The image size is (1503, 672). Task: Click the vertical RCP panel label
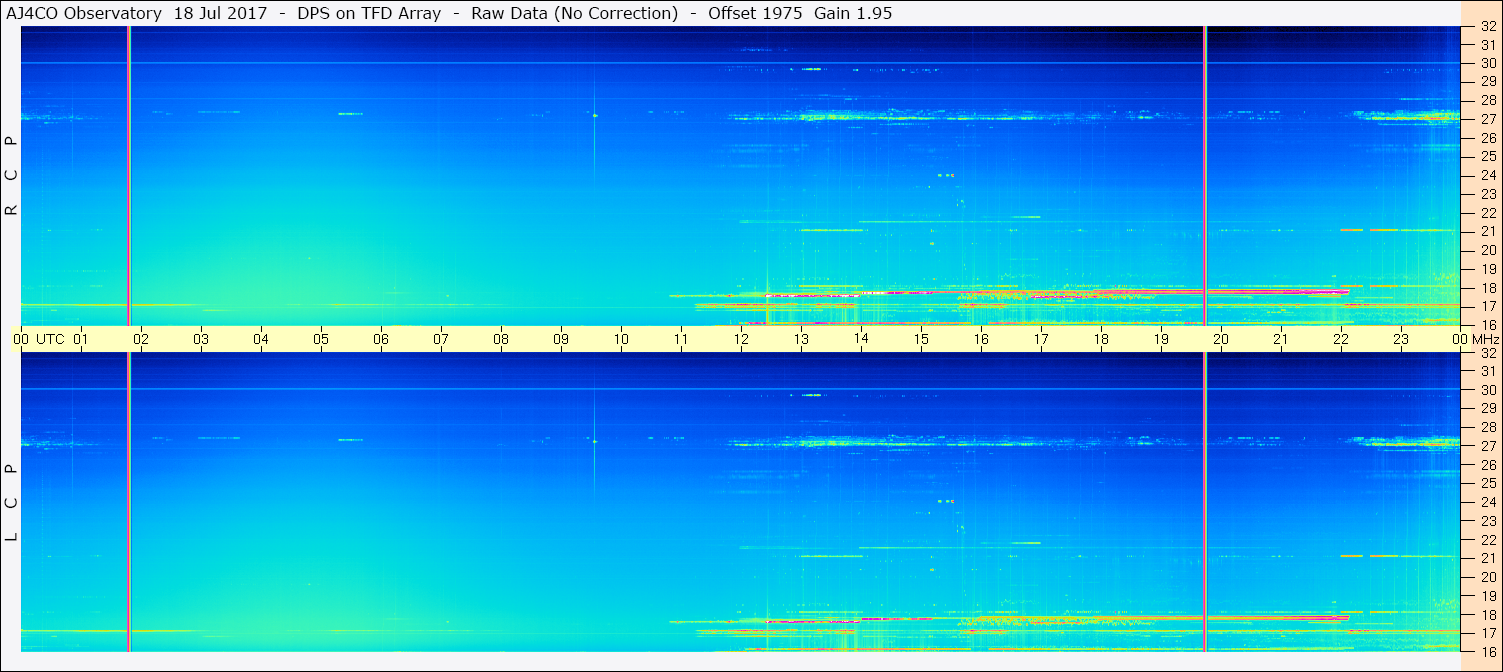click(x=12, y=176)
